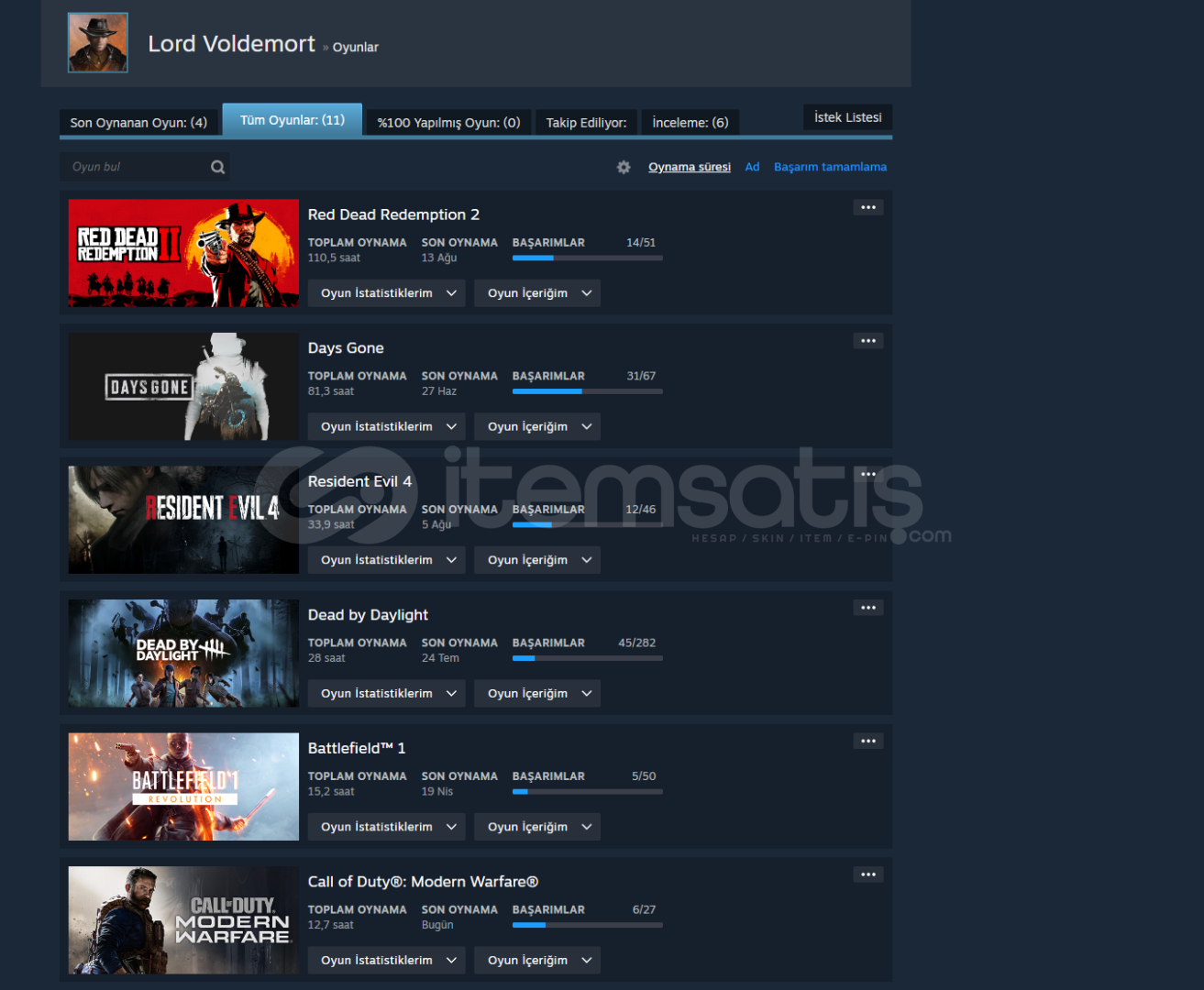Switch to İnceleme (6) tab
Screen dimensions: 1204x990
coord(690,122)
